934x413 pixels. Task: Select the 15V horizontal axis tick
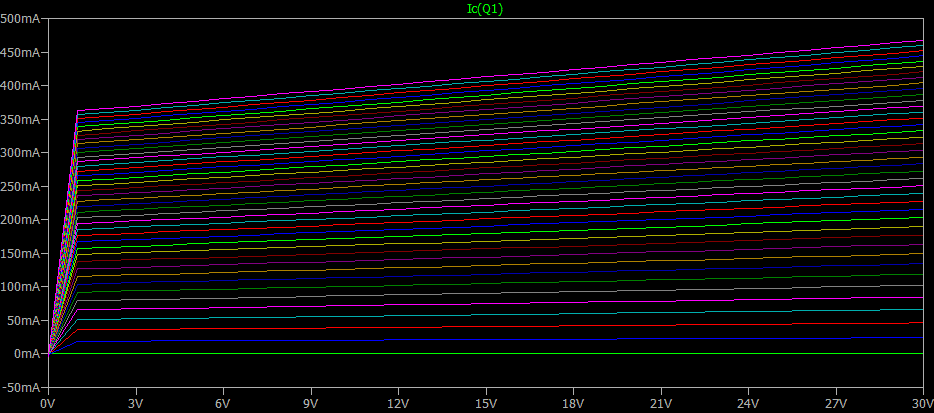(485, 403)
